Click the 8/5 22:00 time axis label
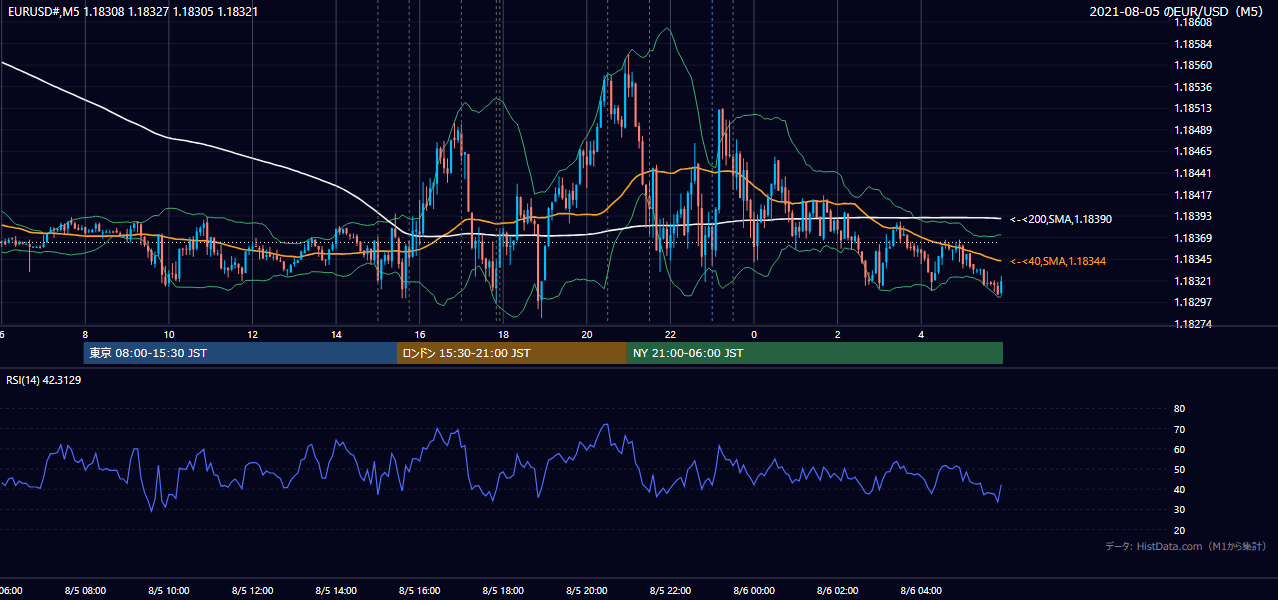The height and width of the screenshot is (600, 1278). (670, 591)
